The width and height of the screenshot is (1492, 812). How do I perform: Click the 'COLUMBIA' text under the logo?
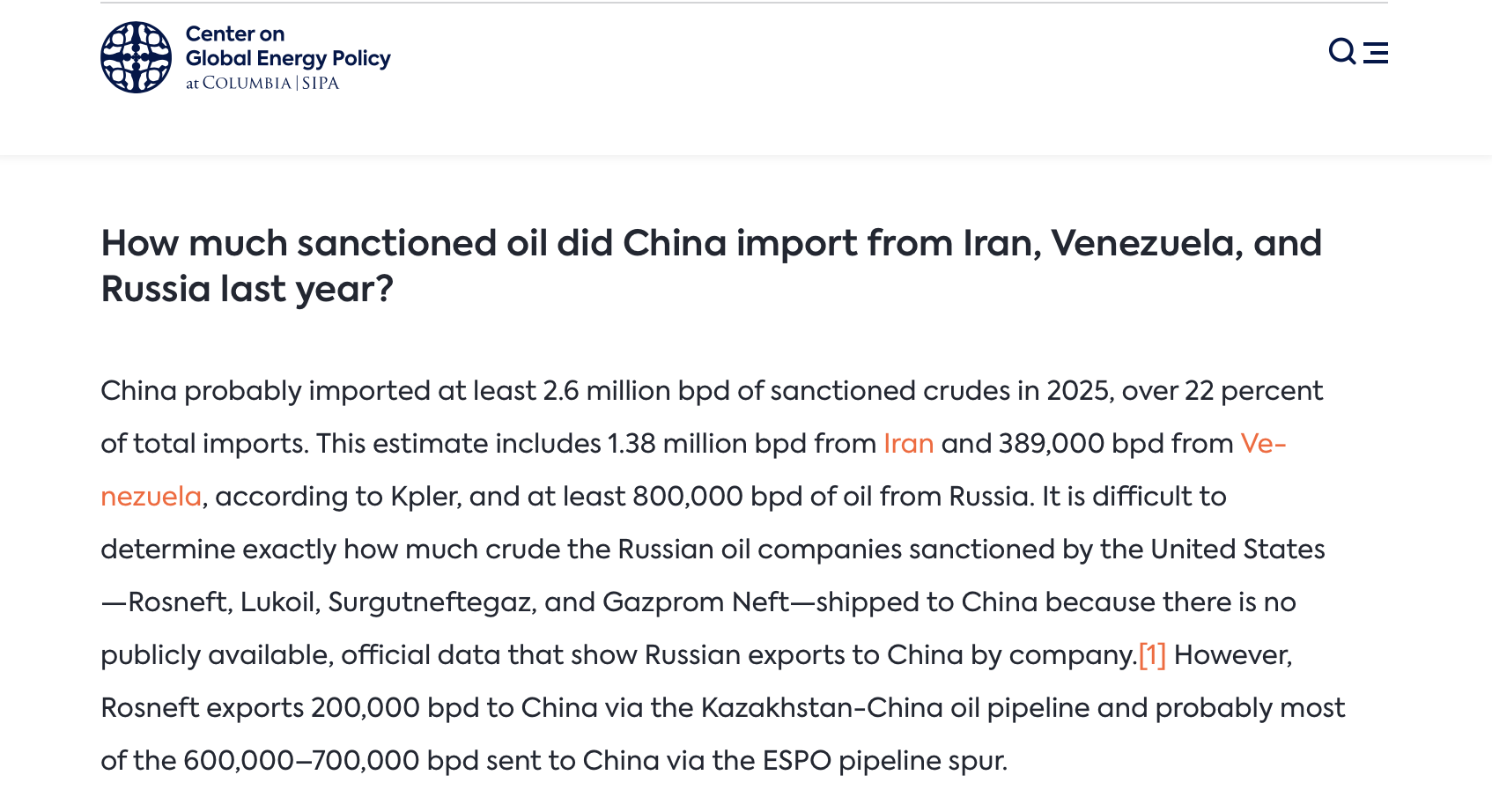[247, 84]
